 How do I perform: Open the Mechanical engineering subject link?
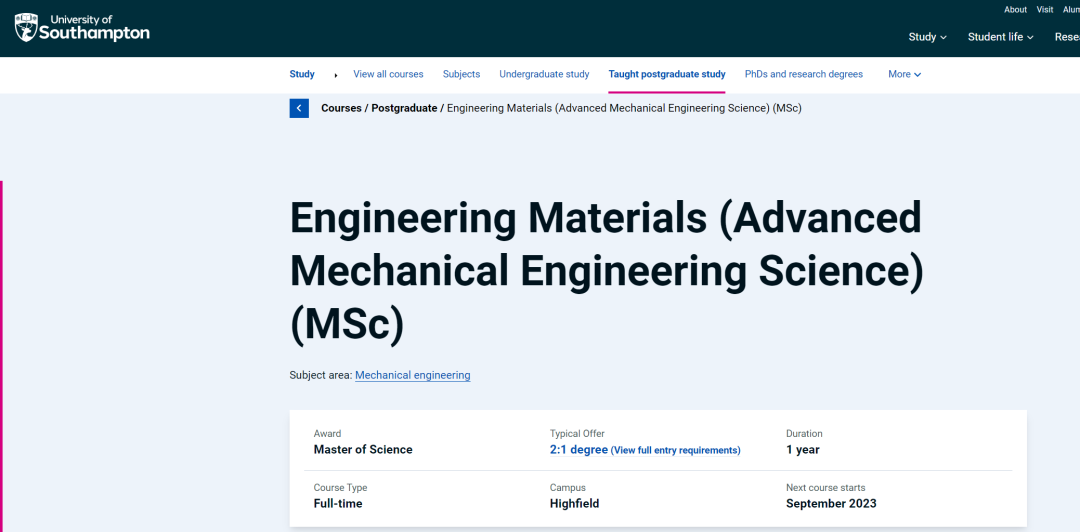(x=412, y=375)
